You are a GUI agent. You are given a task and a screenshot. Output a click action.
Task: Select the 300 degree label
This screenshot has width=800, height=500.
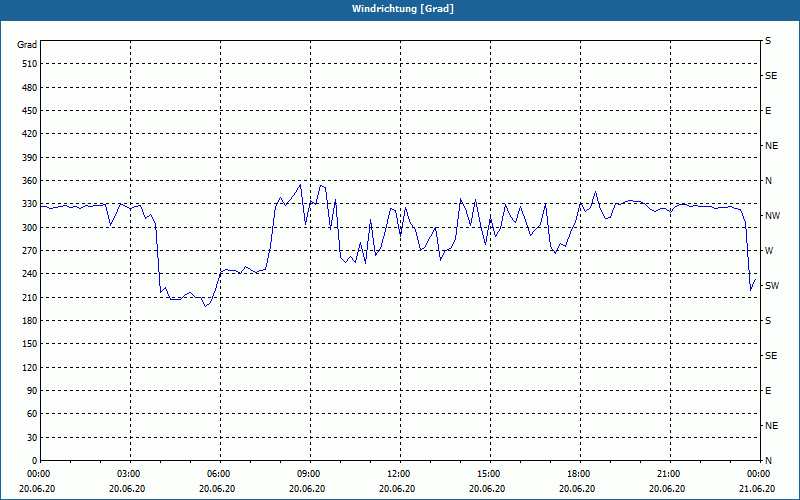coord(30,227)
